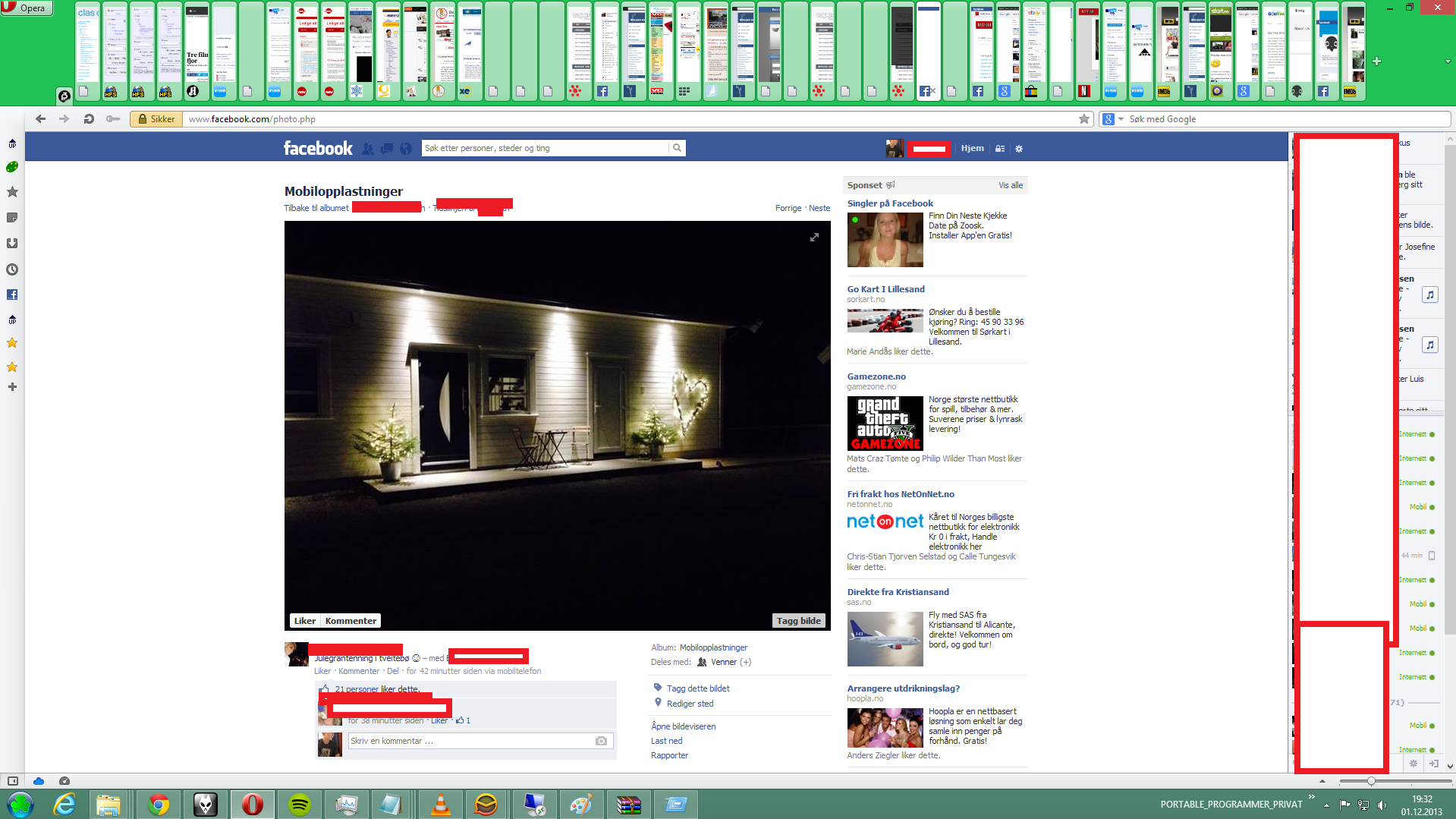1456x819 pixels.
Task: Launch Spotify from the taskbar
Action: (x=300, y=805)
